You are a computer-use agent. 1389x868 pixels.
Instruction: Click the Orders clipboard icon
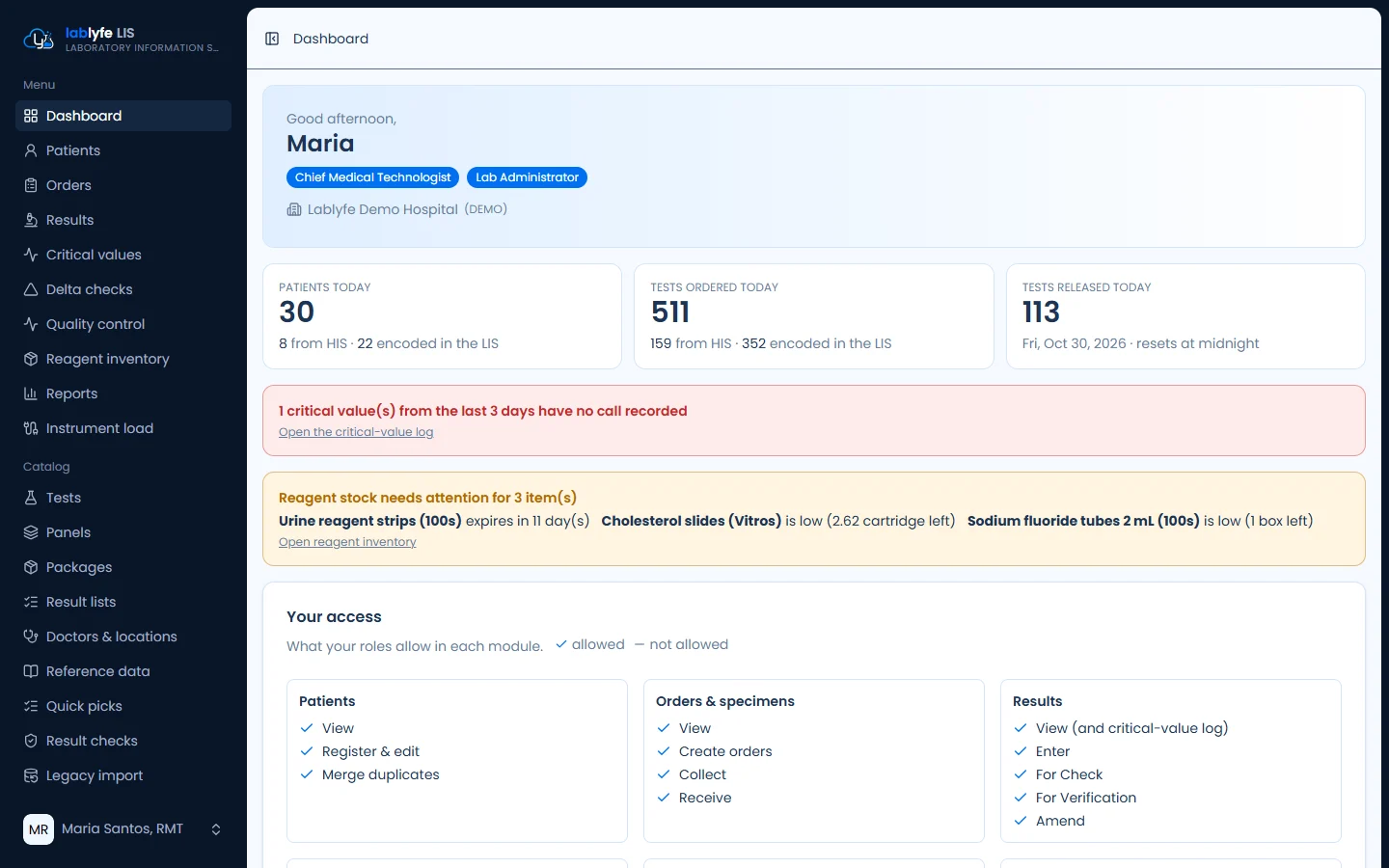(31, 185)
